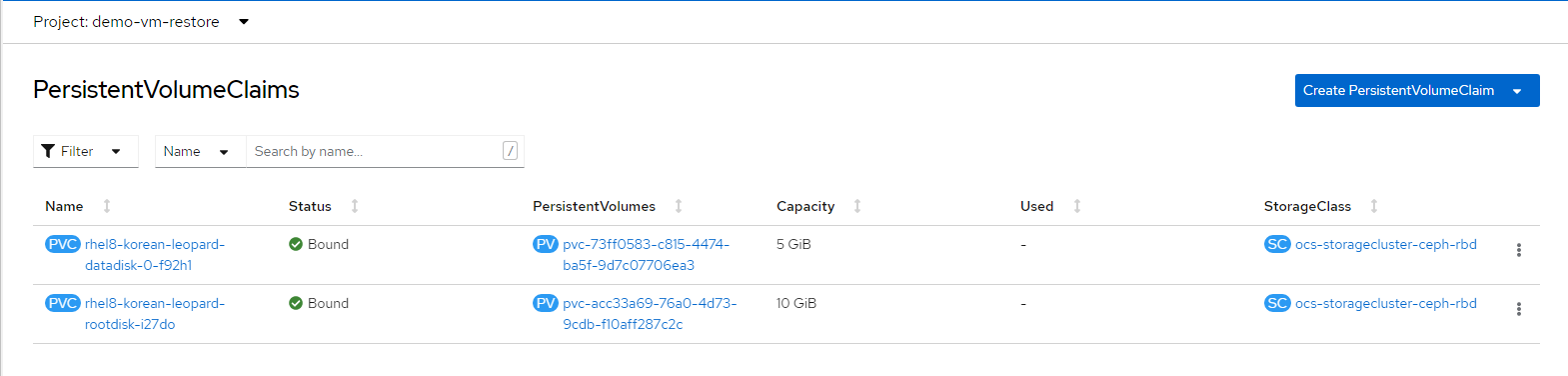
Task: Open ocs-storagecluster-ceph-rbd link in first row
Action: [x=1385, y=244]
